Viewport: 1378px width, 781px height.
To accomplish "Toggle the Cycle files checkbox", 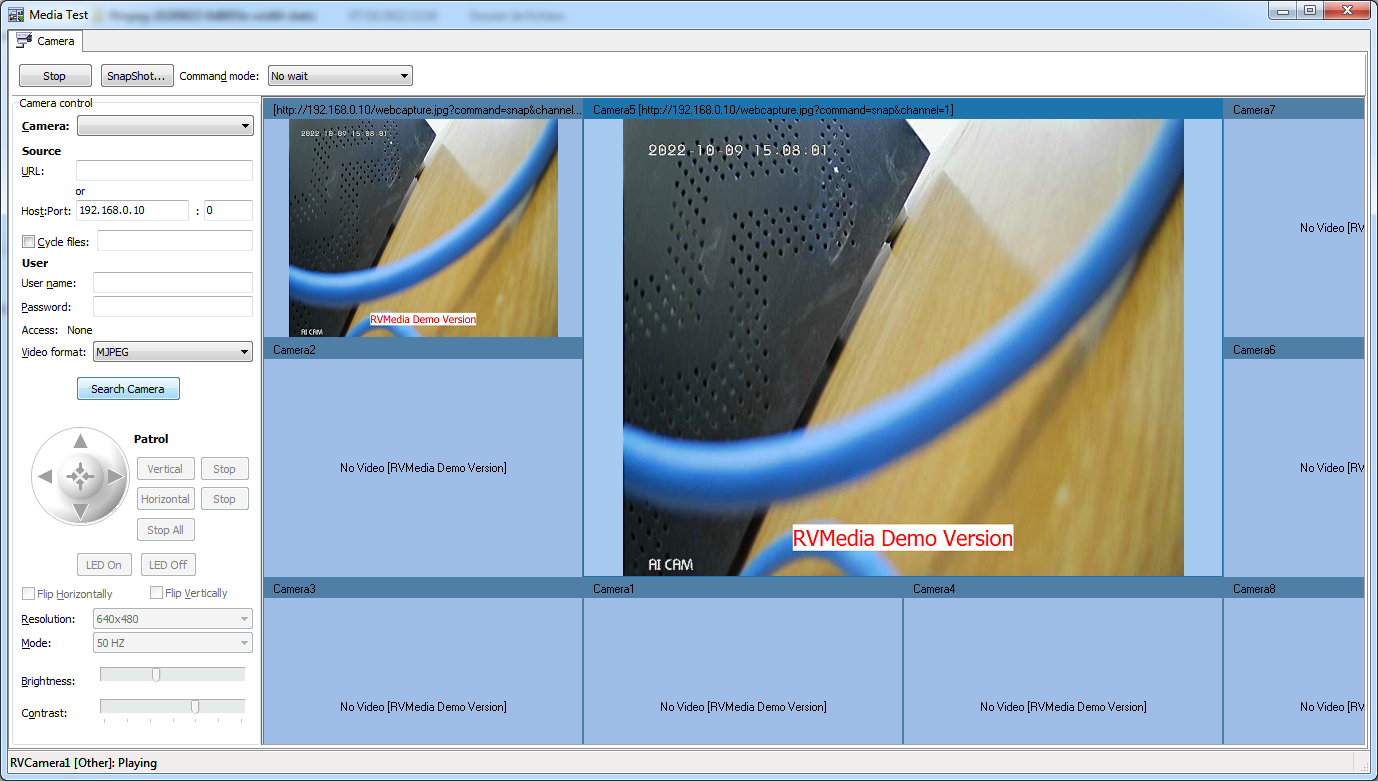I will pyautogui.click(x=28, y=241).
